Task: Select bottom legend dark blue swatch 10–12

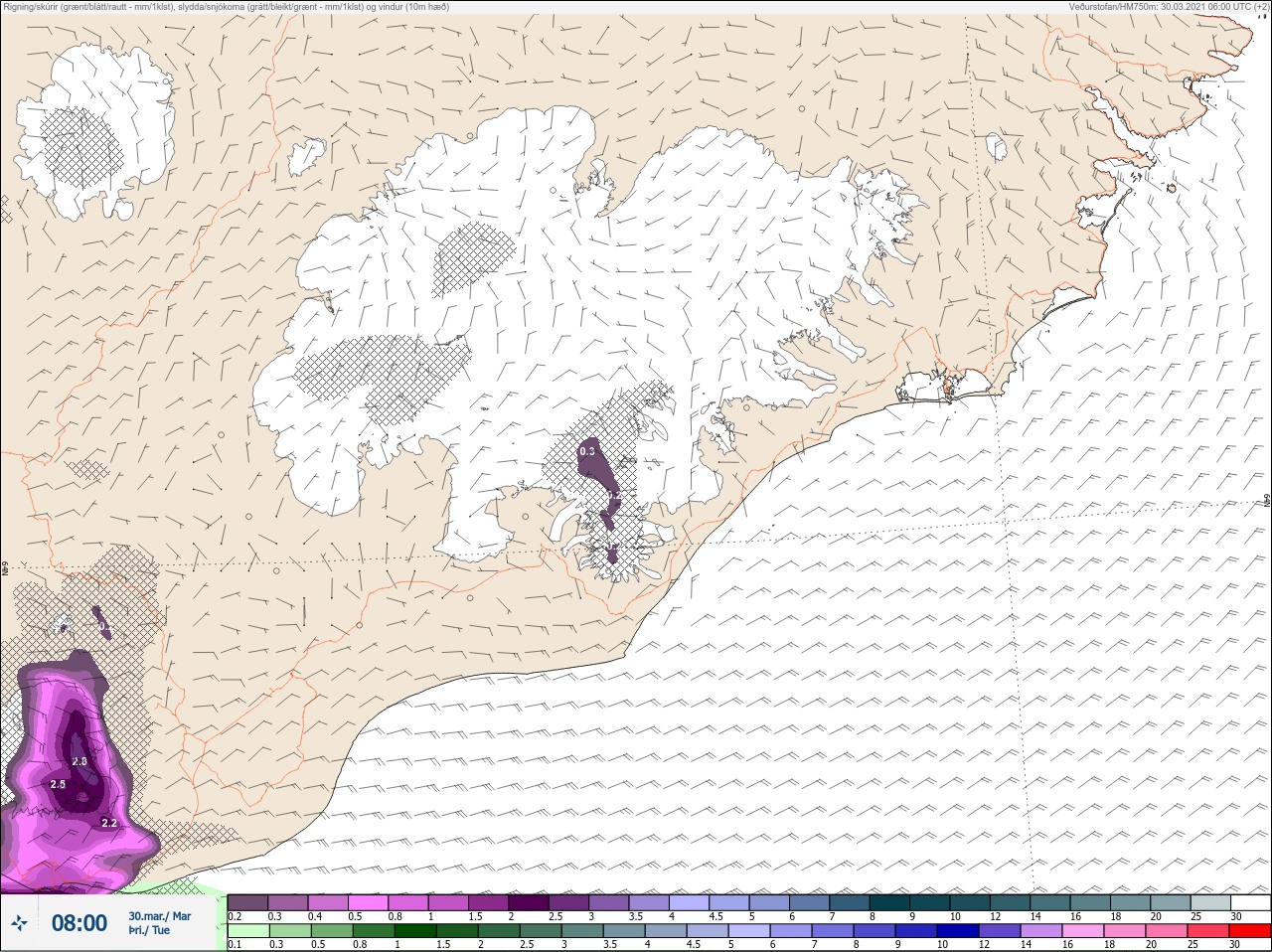Action: 958,931
